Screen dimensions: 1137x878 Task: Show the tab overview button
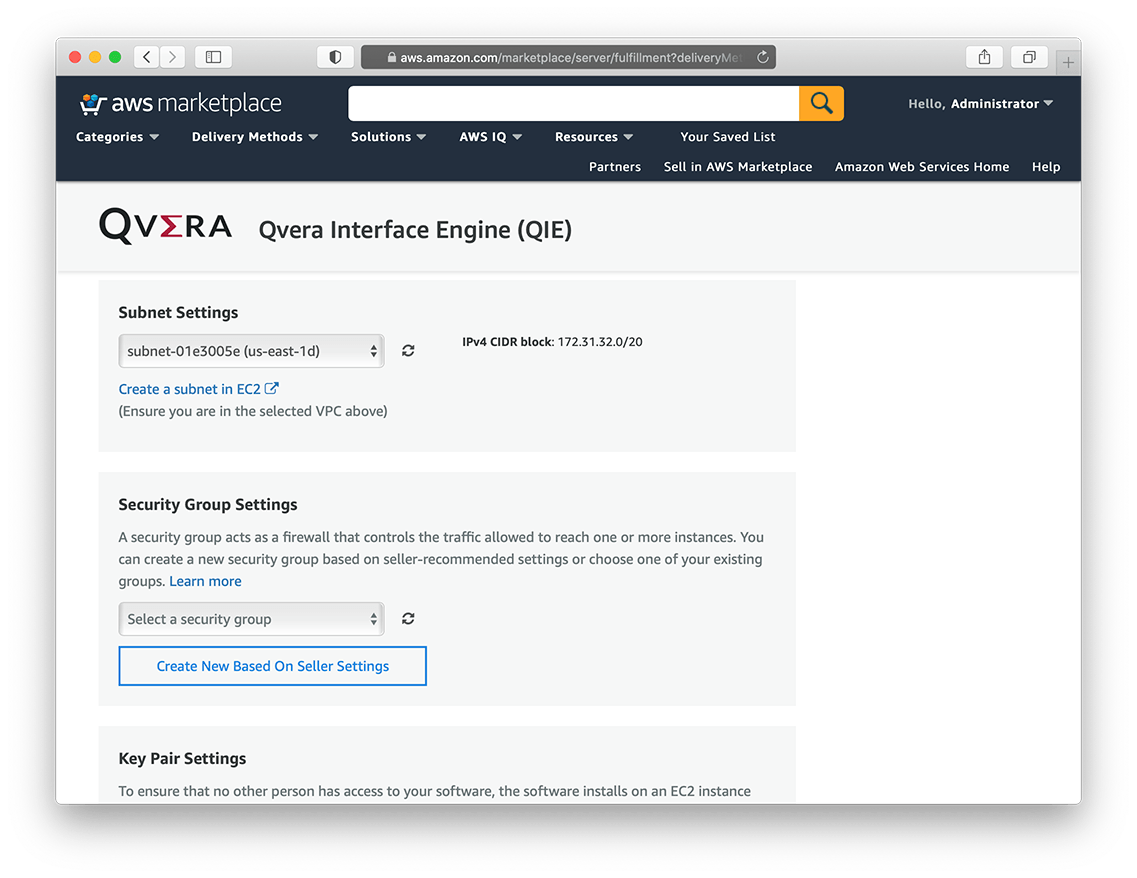[1029, 57]
